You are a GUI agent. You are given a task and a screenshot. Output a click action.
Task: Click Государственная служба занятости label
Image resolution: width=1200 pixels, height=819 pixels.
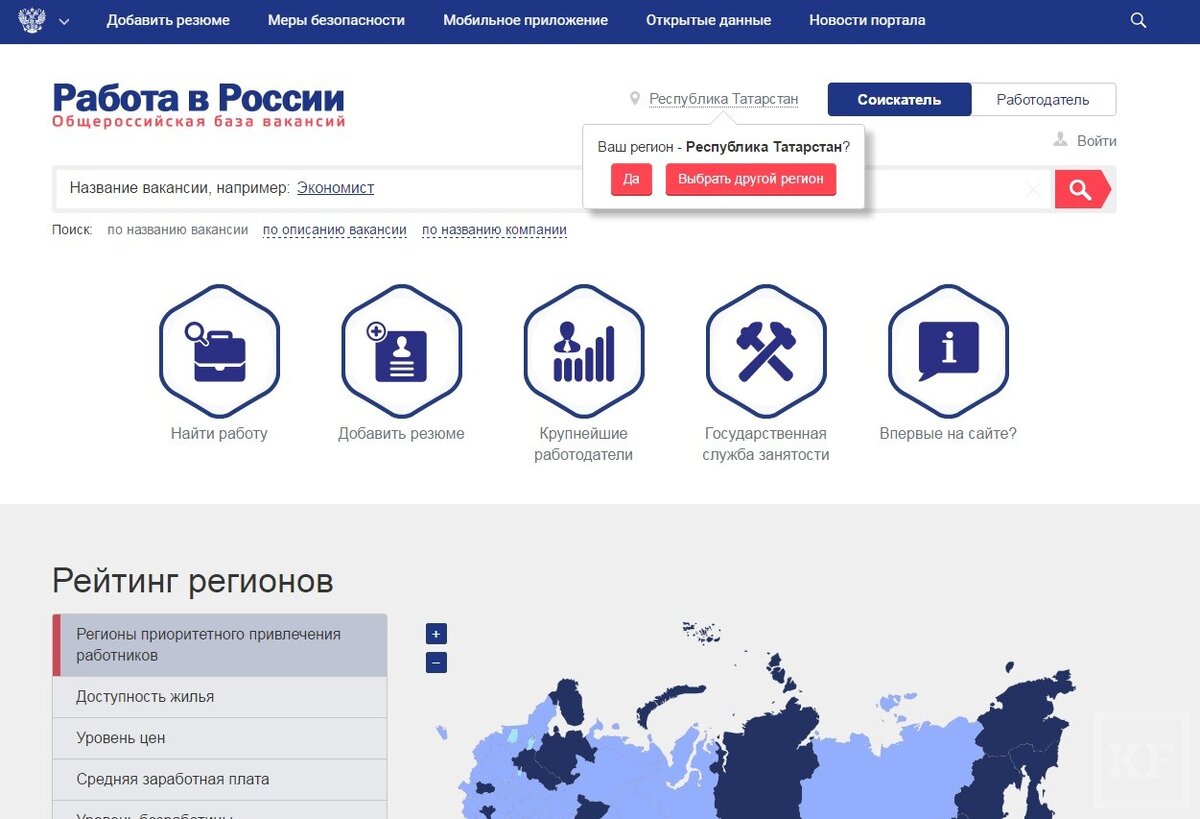pyautogui.click(x=766, y=444)
